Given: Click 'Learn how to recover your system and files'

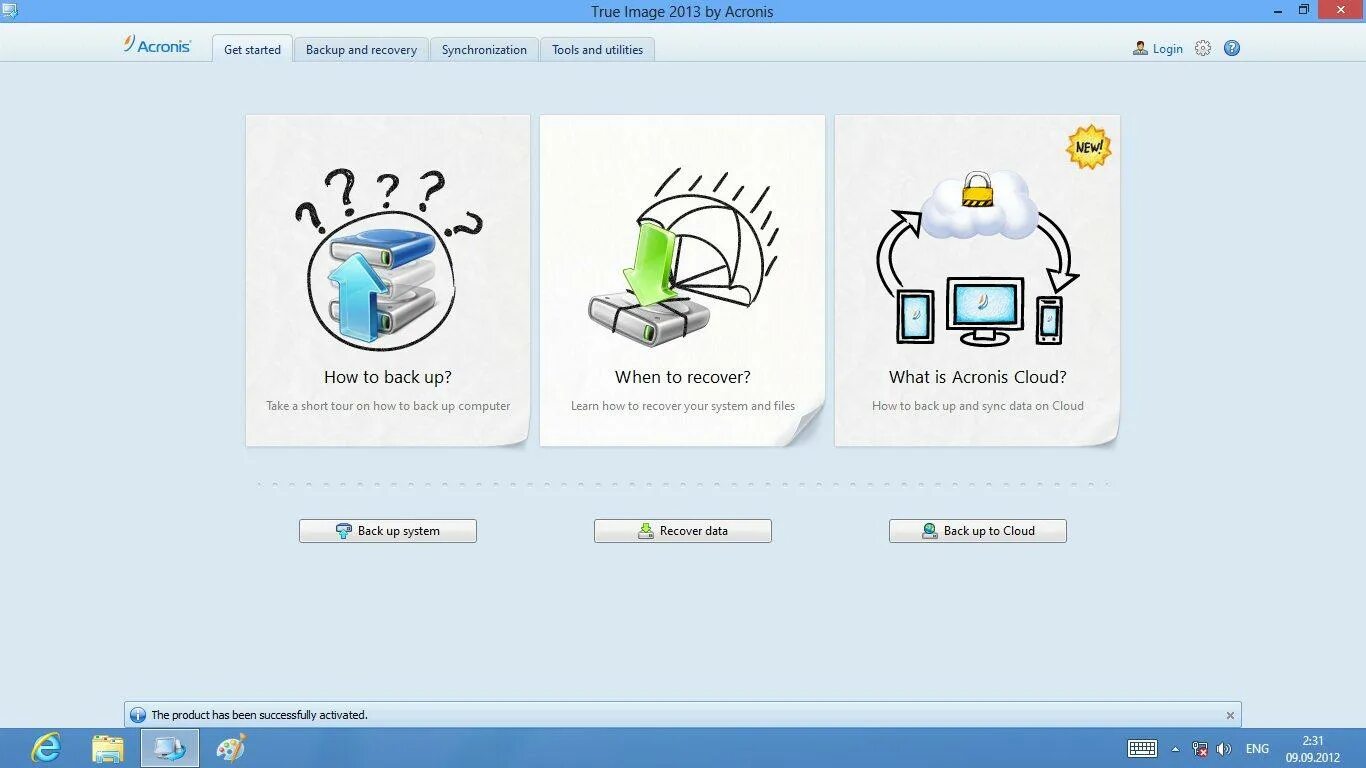Looking at the screenshot, I should (x=683, y=406).
